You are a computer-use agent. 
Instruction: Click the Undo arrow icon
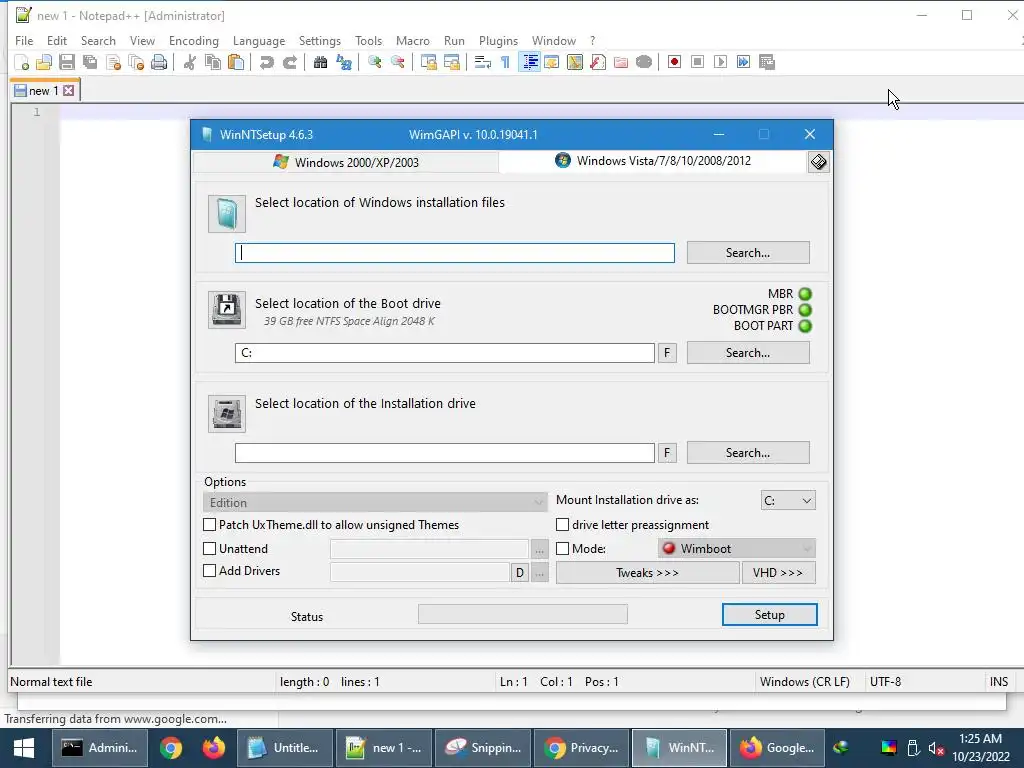[x=266, y=62]
